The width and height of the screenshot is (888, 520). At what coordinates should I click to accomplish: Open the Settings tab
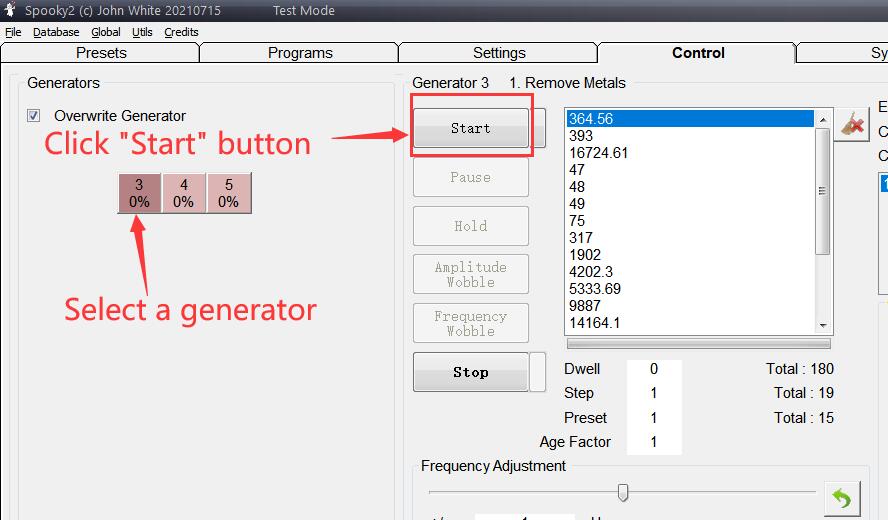point(498,53)
